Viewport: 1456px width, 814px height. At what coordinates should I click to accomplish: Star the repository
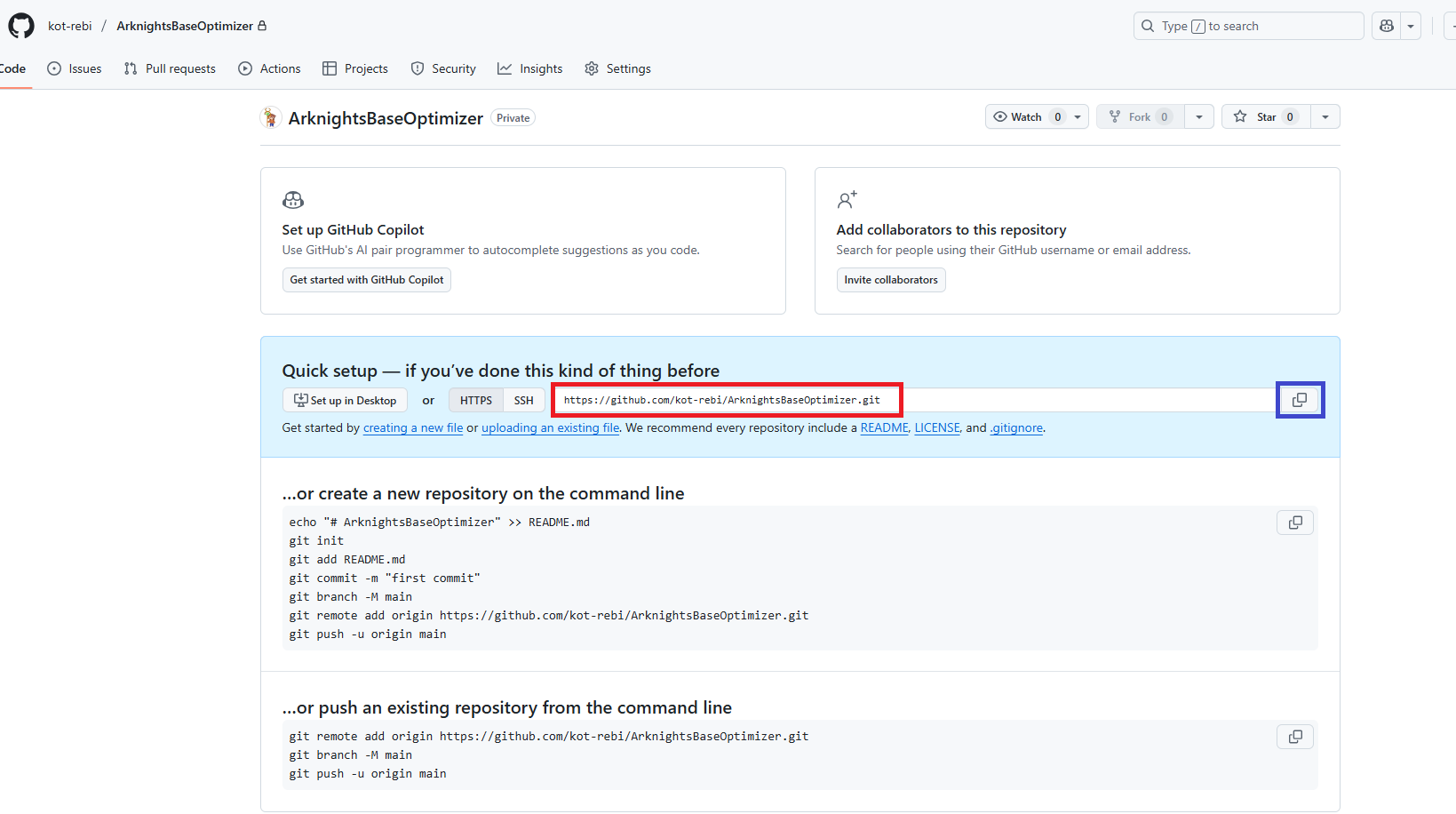tap(1266, 116)
